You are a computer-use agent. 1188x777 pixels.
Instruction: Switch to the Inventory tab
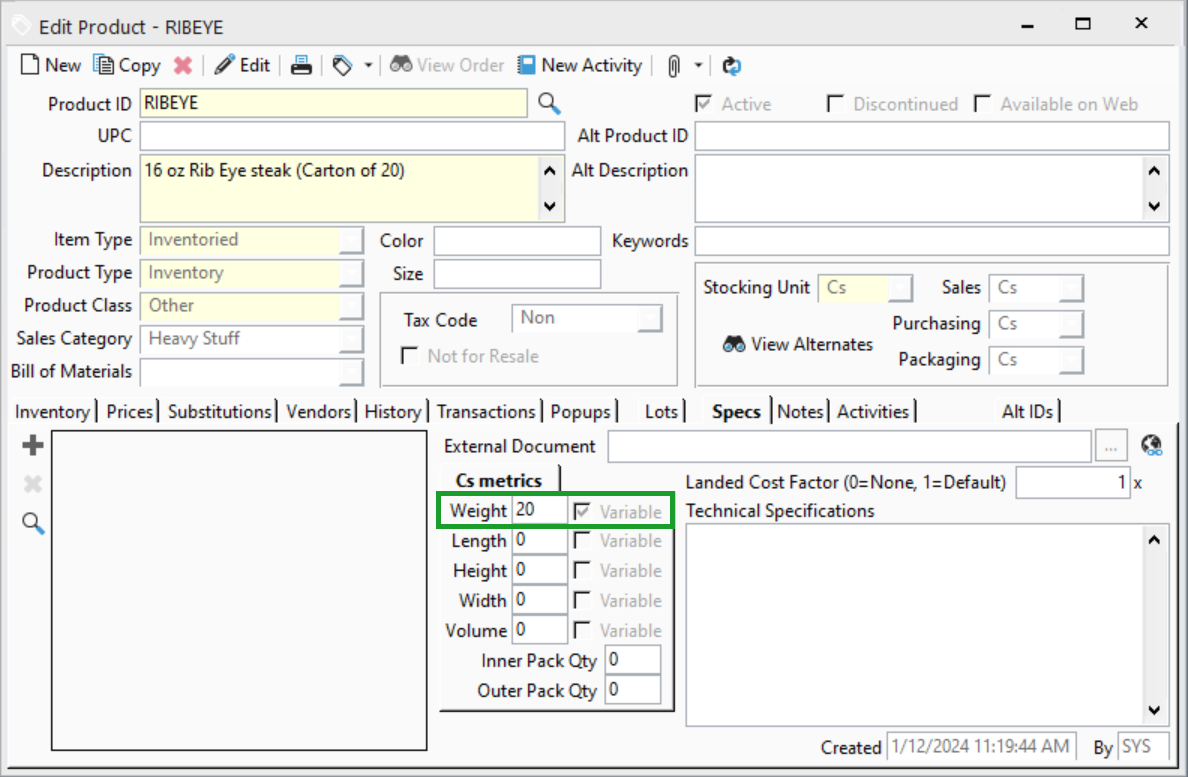click(x=52, y=411)
